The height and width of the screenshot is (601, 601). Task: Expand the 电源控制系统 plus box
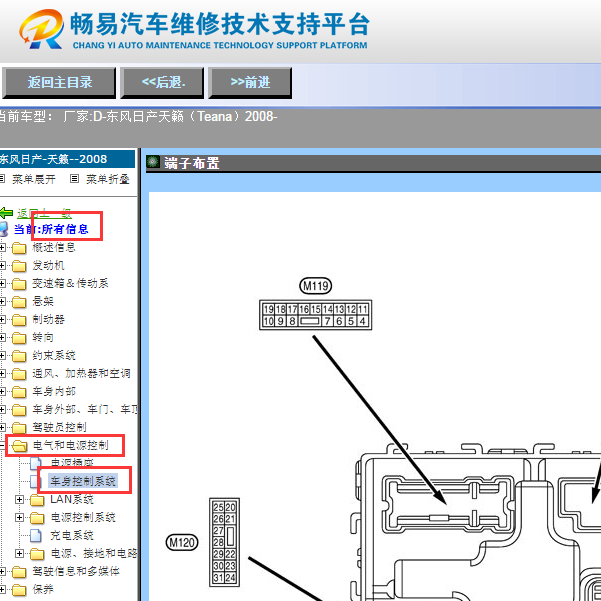tap(19, 517)
